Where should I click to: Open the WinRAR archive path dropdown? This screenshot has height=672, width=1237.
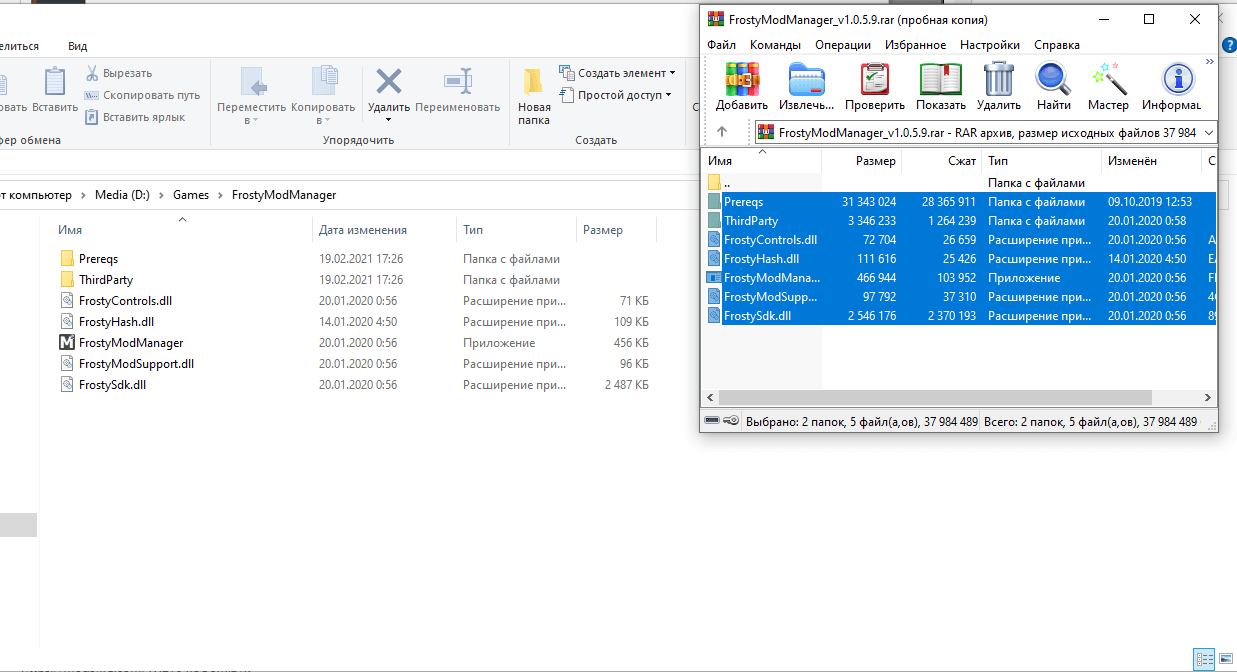[1209, 132]
